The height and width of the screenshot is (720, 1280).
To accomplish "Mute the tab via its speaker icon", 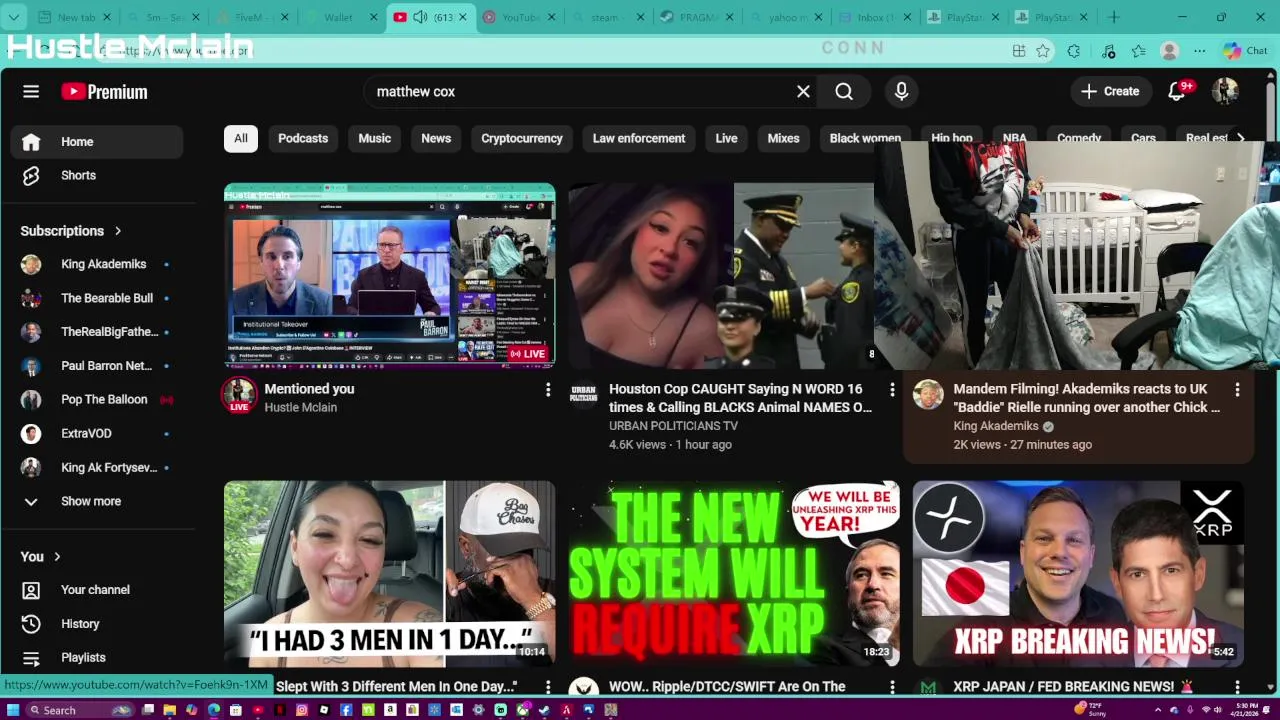I will [x=421, y=17].
